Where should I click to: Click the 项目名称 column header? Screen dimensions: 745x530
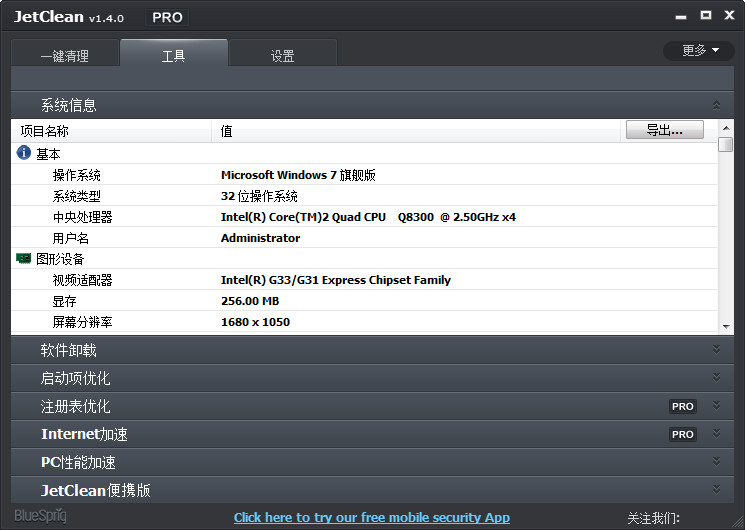tap(111, 131)
